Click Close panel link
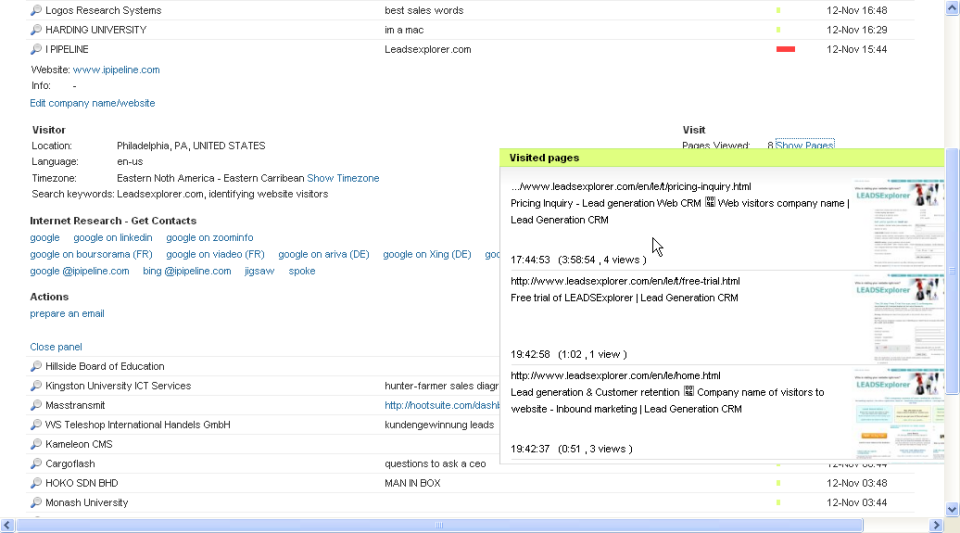960x533 pixels. (56, 347)
